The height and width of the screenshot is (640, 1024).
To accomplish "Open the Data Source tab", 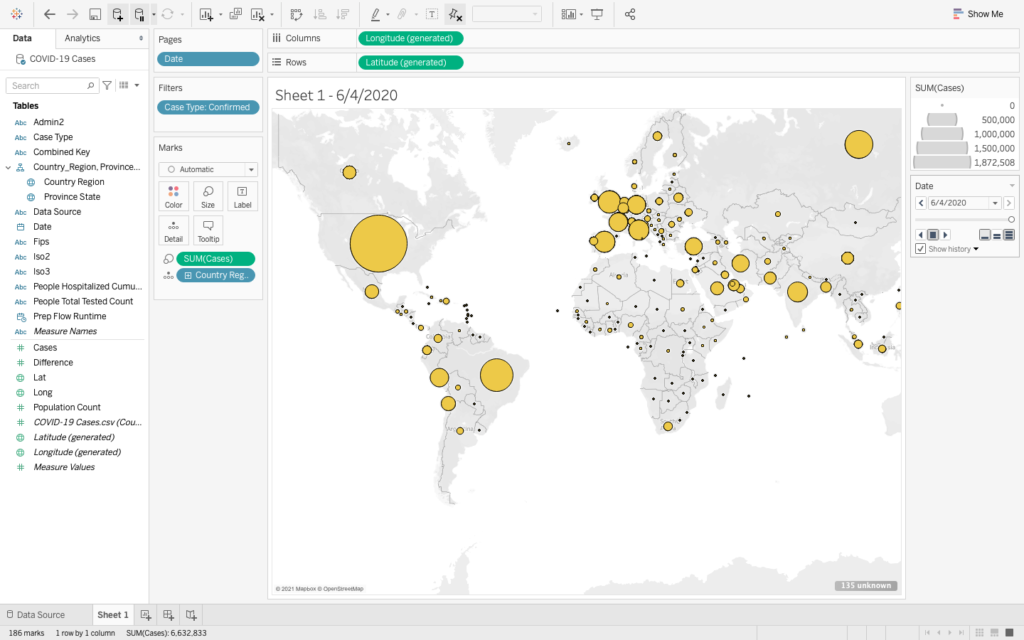I will (38, 614).
